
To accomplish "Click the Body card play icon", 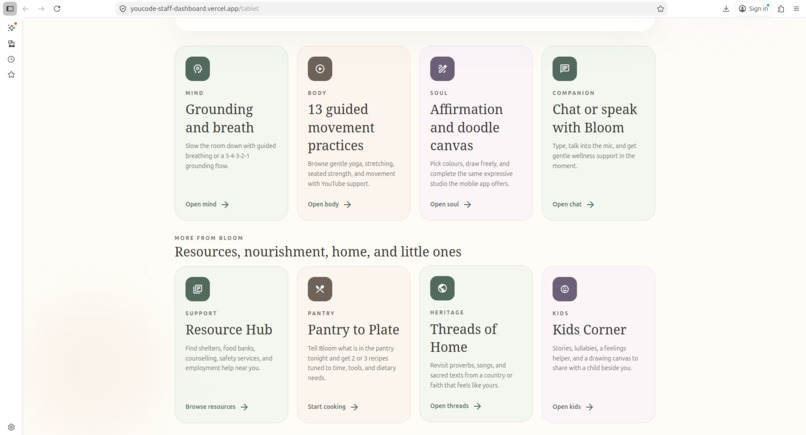I will (320, 69).
